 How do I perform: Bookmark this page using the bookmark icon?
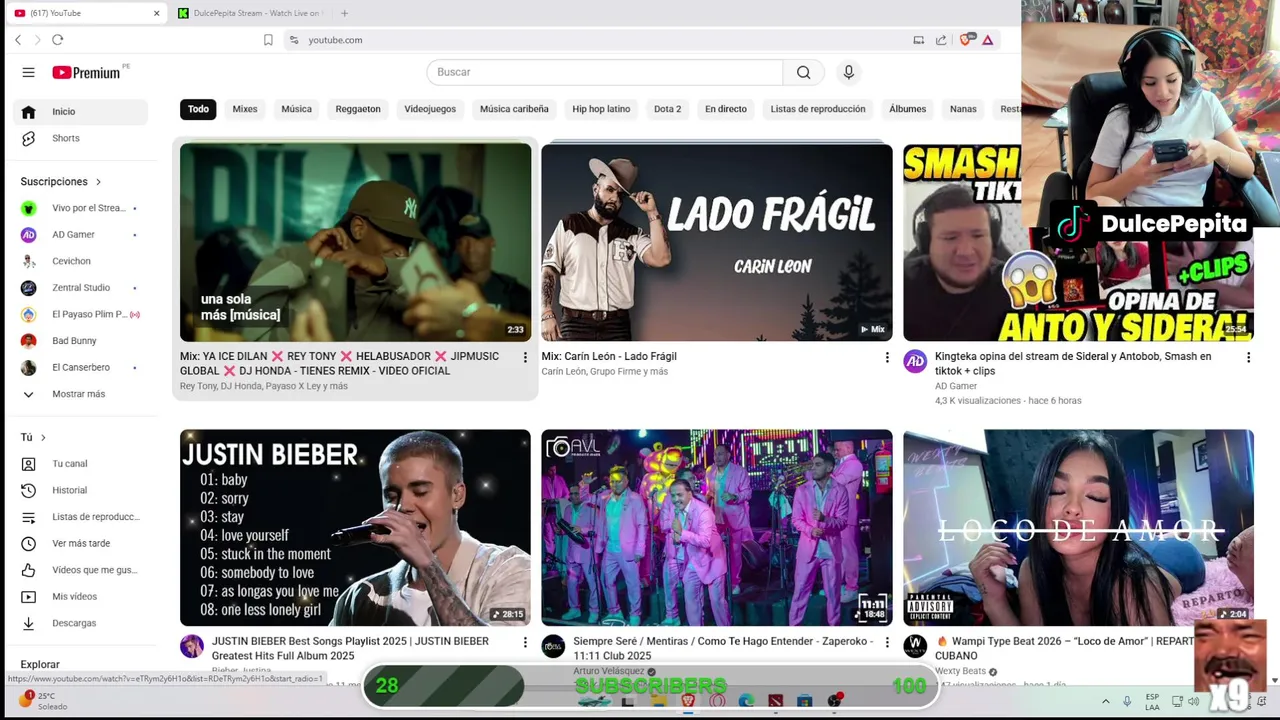pyautogui.click(x=268, y=40)
